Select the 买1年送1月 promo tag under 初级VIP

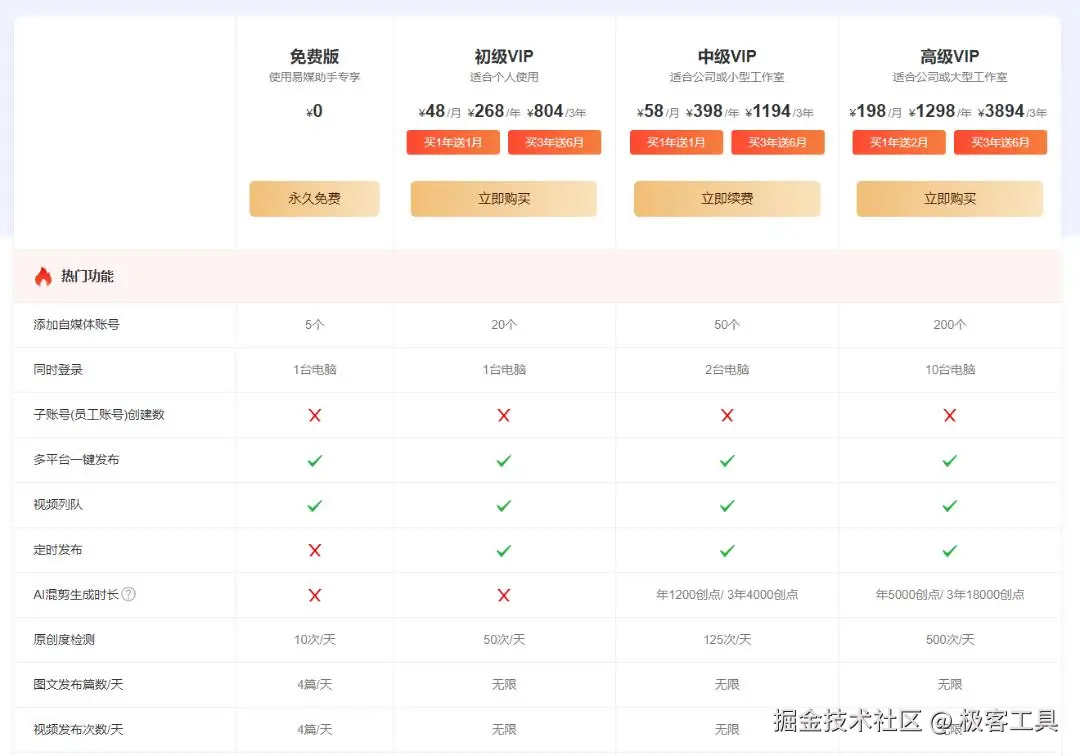tap(452, 142)
